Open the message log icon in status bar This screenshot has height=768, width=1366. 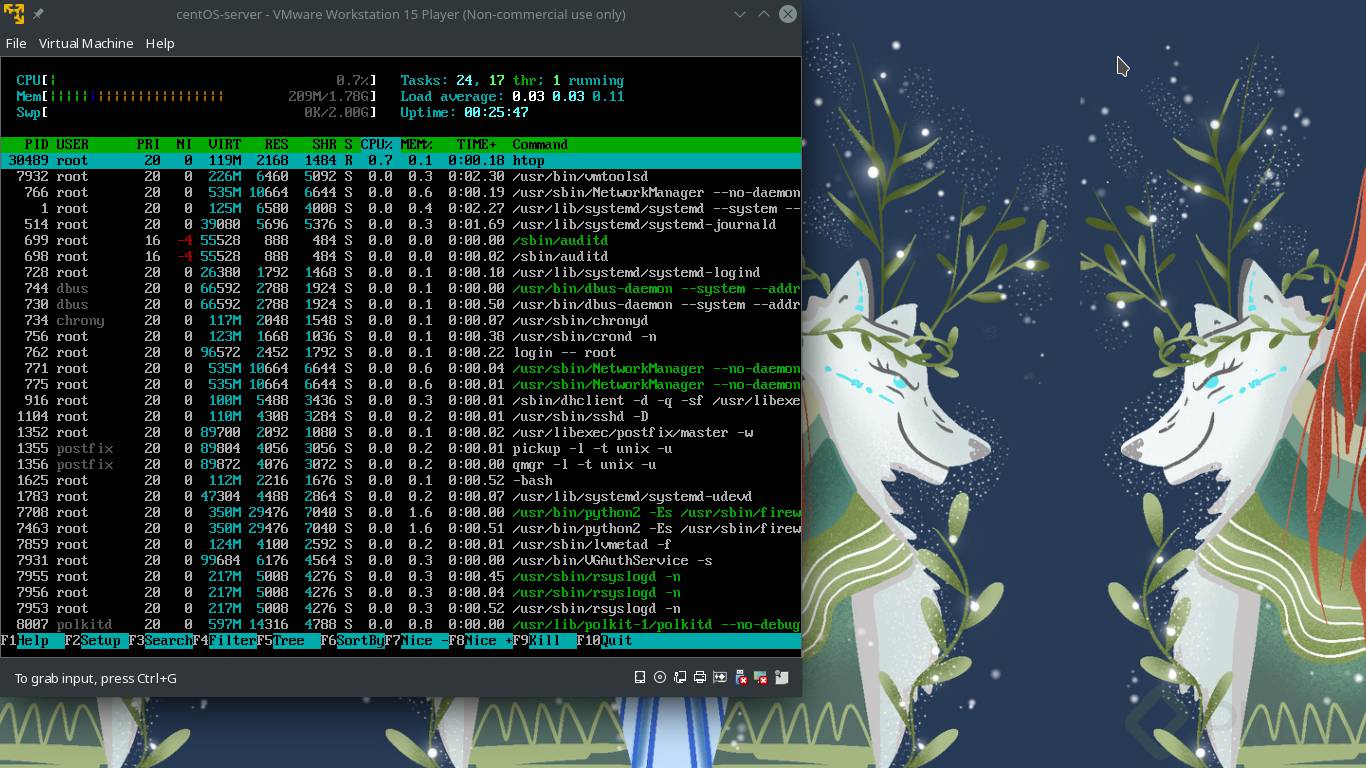coord(782,678)
